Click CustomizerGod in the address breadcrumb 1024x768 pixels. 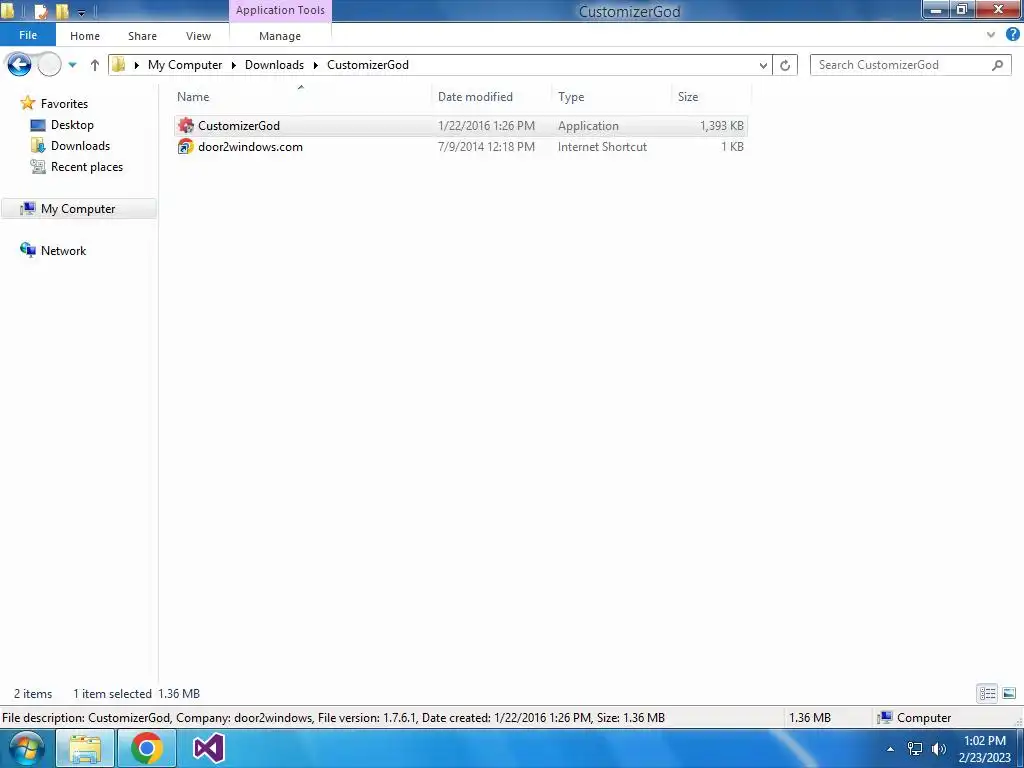[368, 65]
